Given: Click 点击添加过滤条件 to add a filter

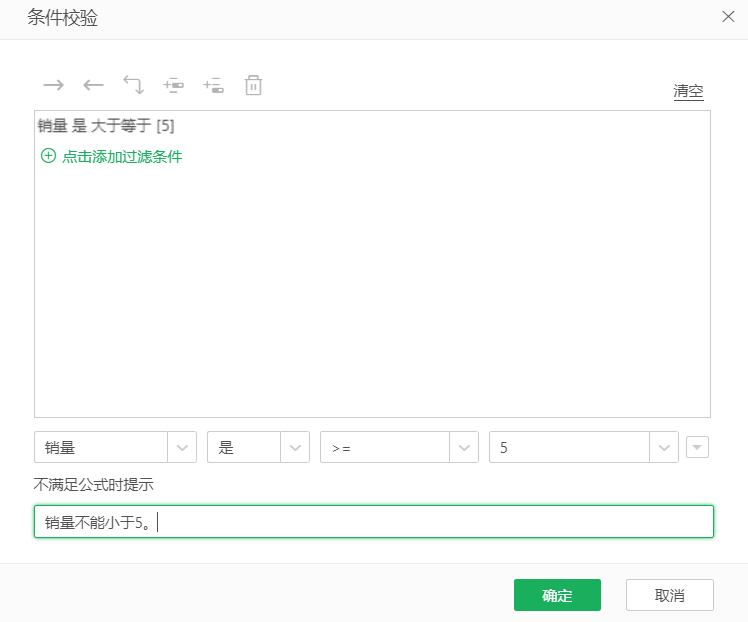Looking at the screenshot, I should tap(122, 156).
